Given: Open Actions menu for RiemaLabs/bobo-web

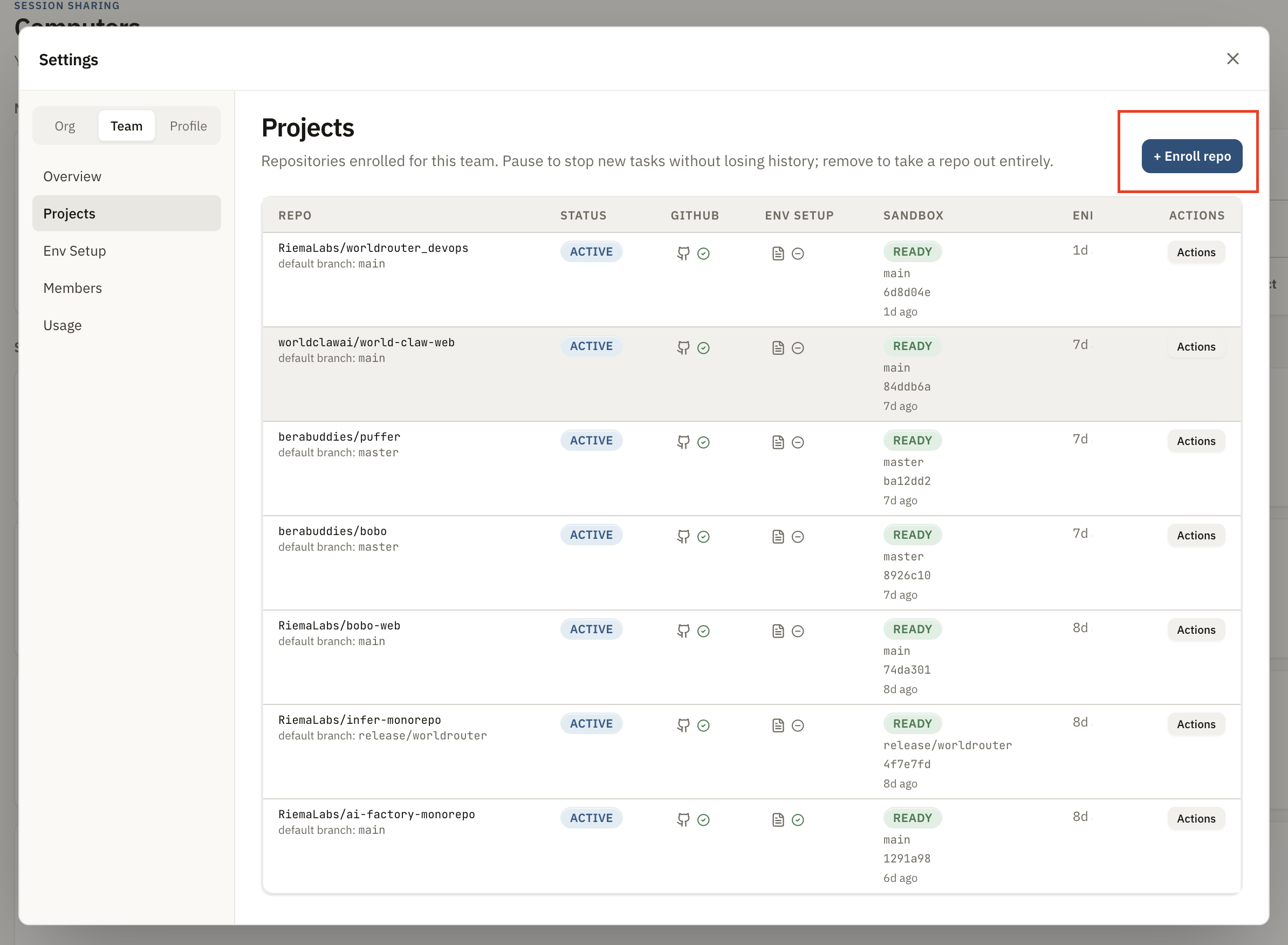Looking at the screenshot, I should pos(1196,630).
